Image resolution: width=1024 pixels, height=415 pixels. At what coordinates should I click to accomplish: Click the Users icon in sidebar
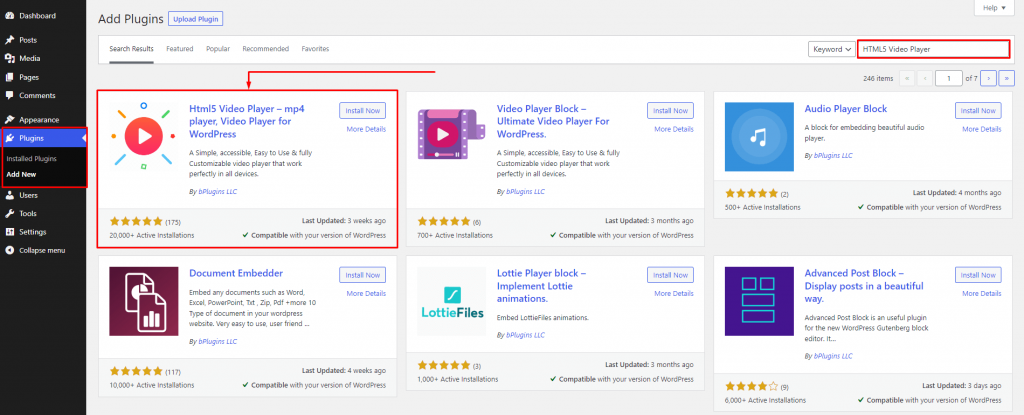coord(9,195)
